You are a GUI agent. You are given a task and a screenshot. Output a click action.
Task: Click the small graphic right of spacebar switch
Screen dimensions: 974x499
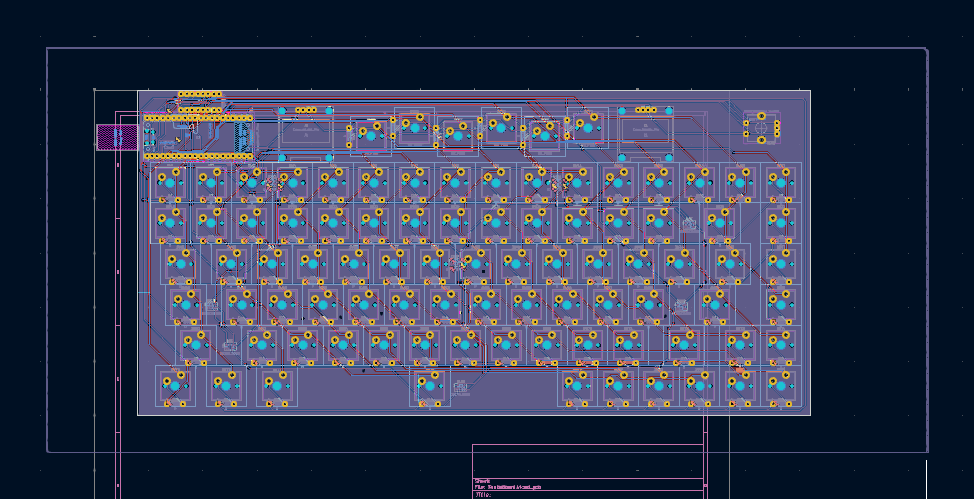pyautogui.click(x=460, y=386)
